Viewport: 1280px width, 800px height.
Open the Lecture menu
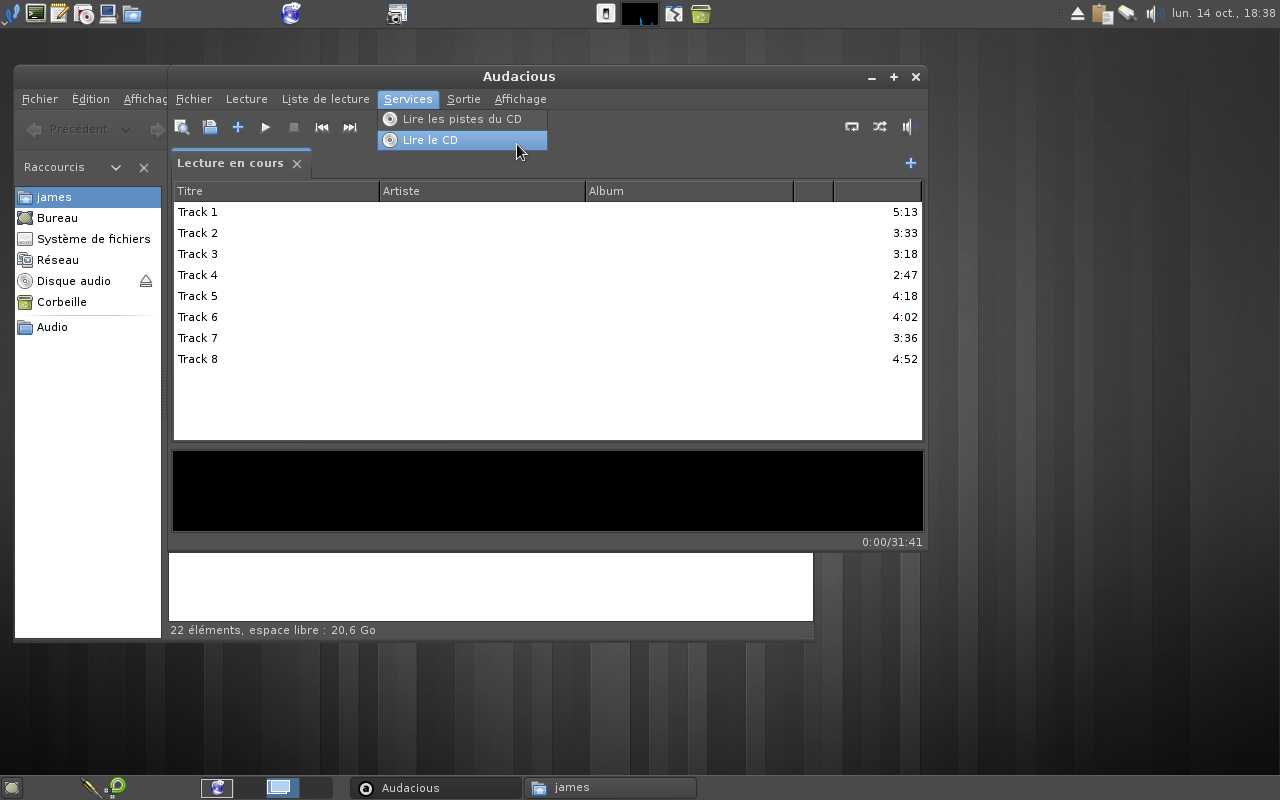coord(247,99)
